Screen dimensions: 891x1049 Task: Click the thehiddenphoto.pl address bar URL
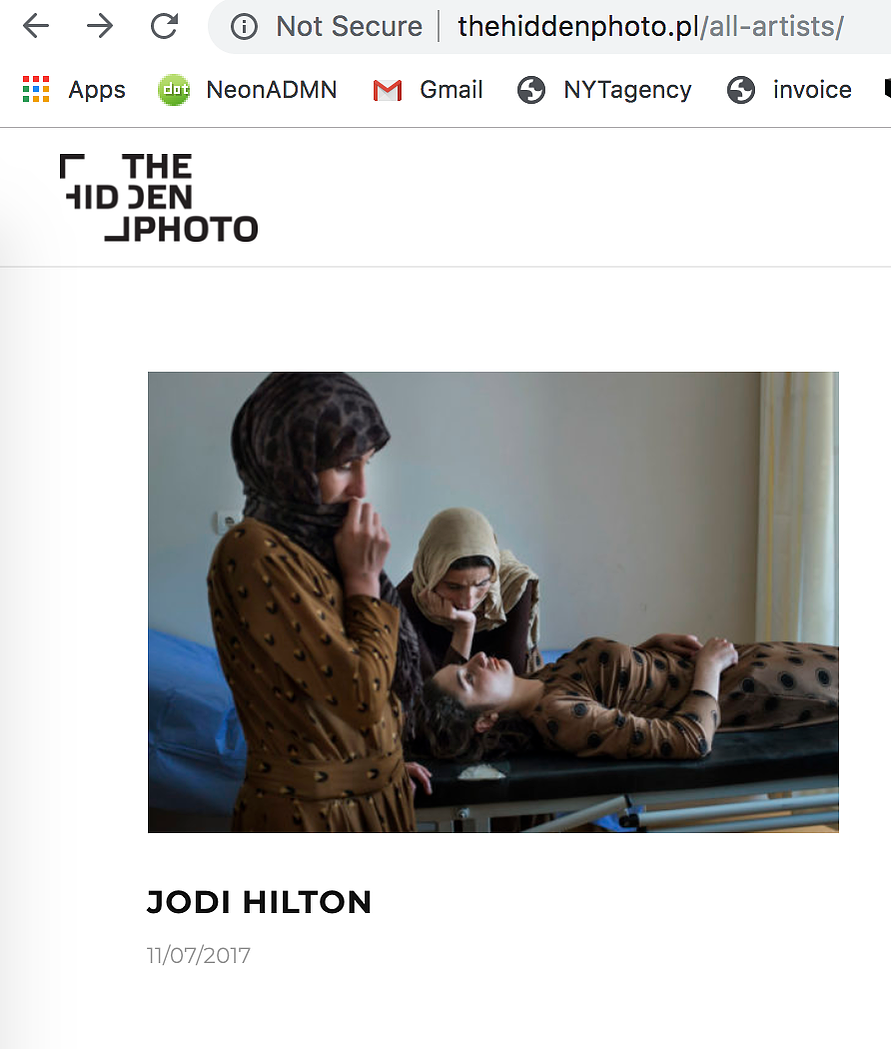651,27
